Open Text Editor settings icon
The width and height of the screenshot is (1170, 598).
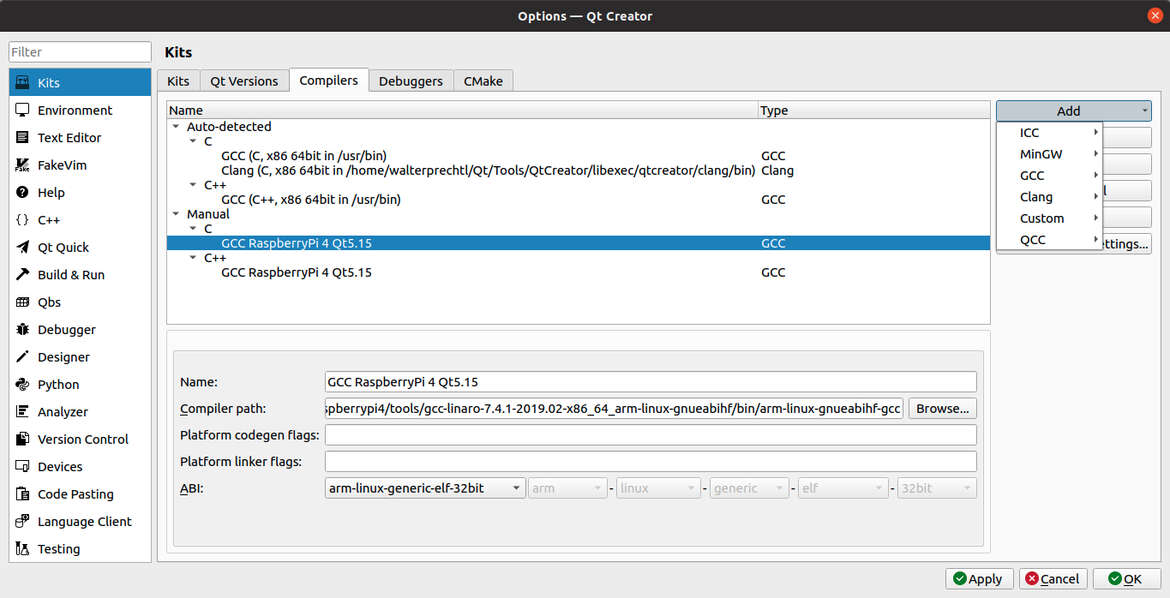point(22,137)
